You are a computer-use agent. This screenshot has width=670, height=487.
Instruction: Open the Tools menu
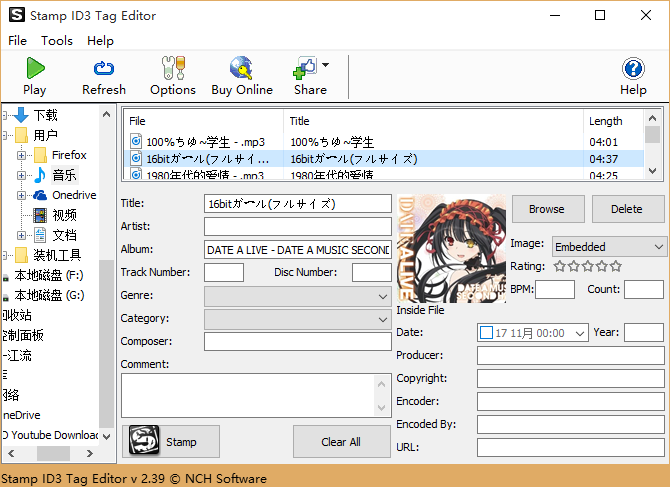(x=57, y=41)
